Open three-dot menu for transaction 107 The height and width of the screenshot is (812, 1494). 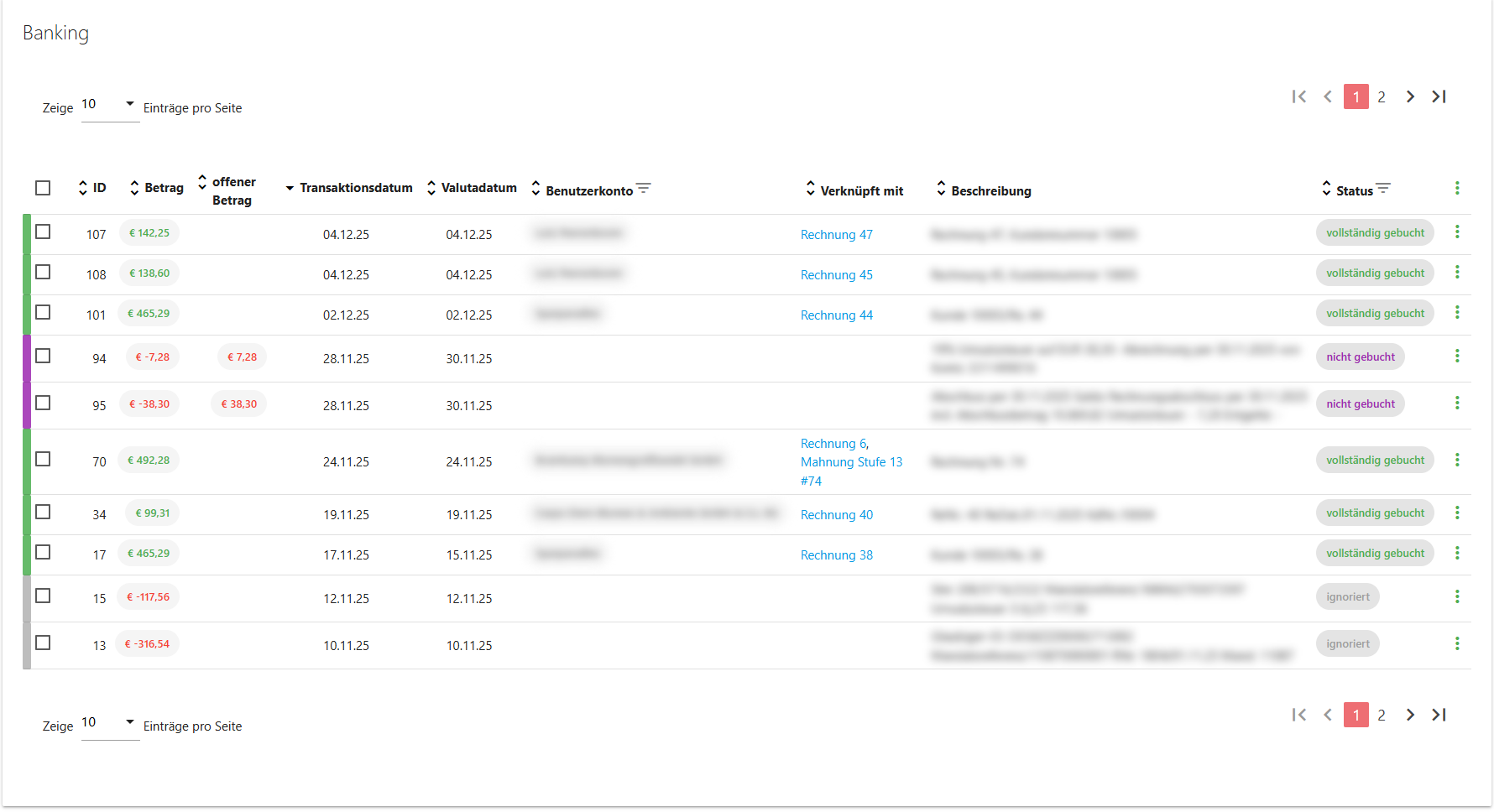tap(1457, 232)
